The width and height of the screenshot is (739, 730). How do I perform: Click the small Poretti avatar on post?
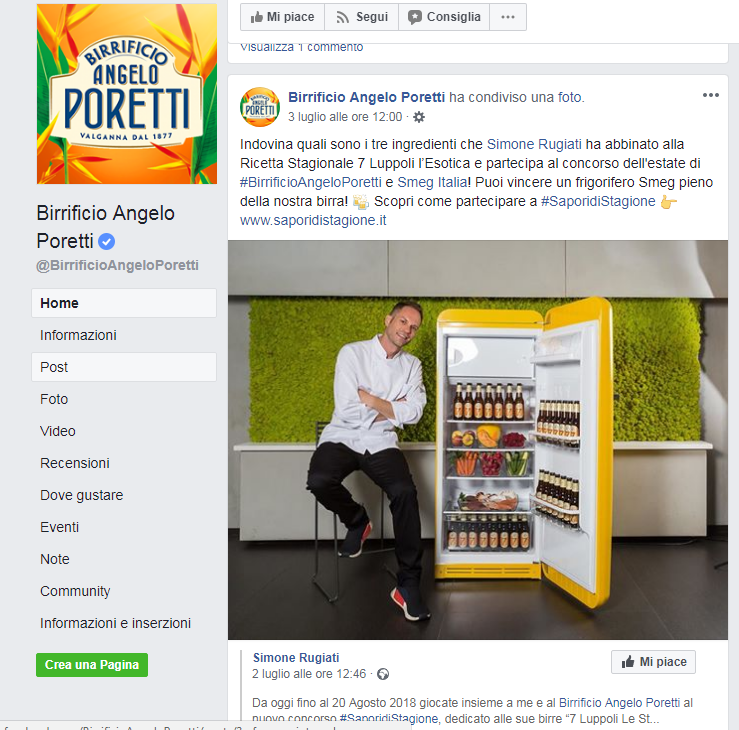[260, 107]
